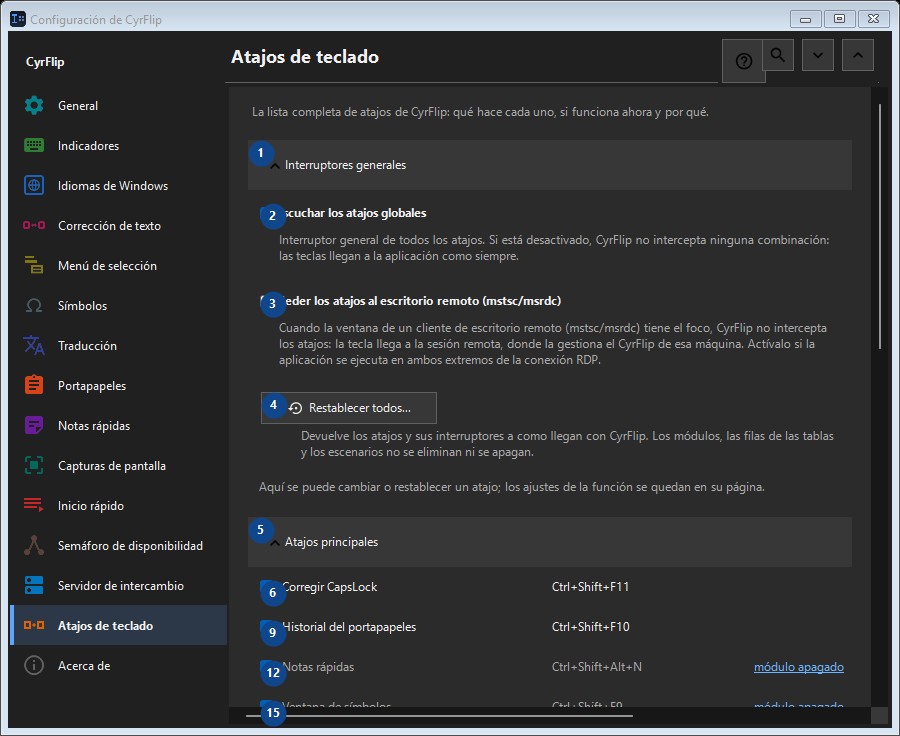Viewport: 900px width, 736px height.
Task: Select Atajos de teclado in sidebar
Action: click(118, 625)
